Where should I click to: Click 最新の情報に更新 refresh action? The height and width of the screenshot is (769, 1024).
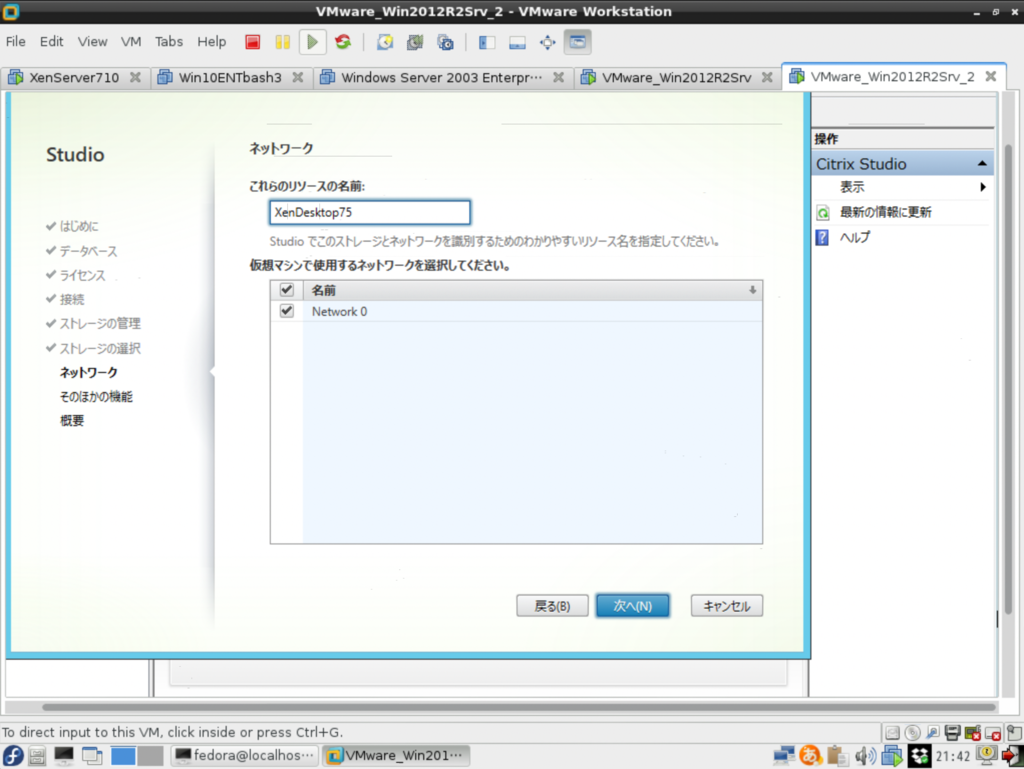[x=886, y=212]
